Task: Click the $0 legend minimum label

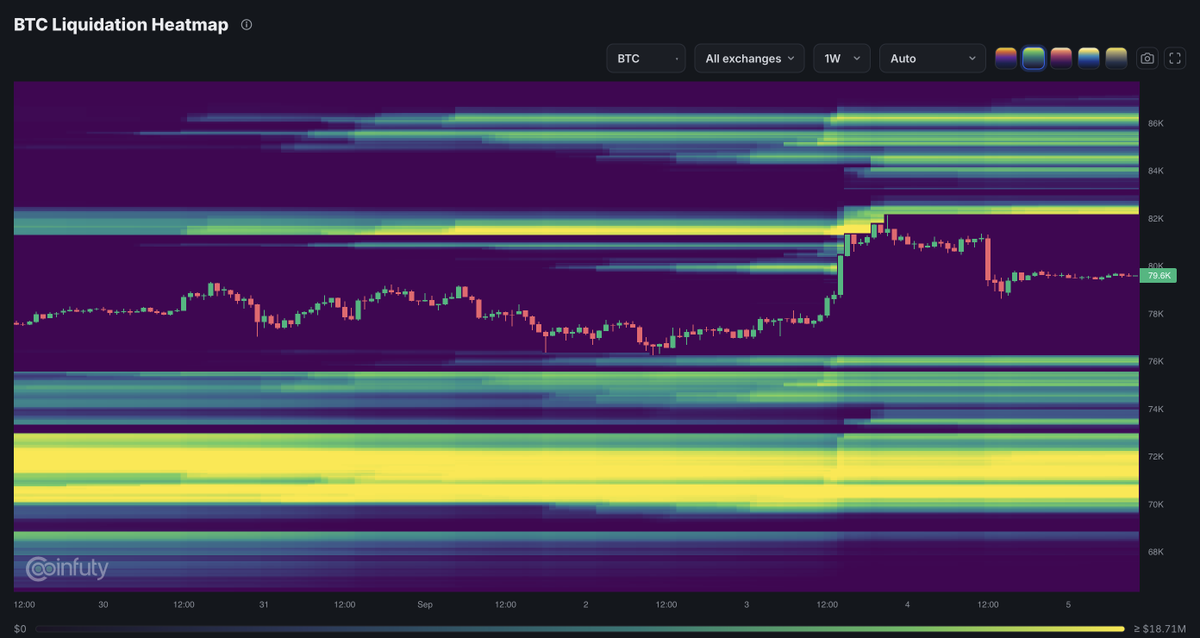Action: (20, 628)
